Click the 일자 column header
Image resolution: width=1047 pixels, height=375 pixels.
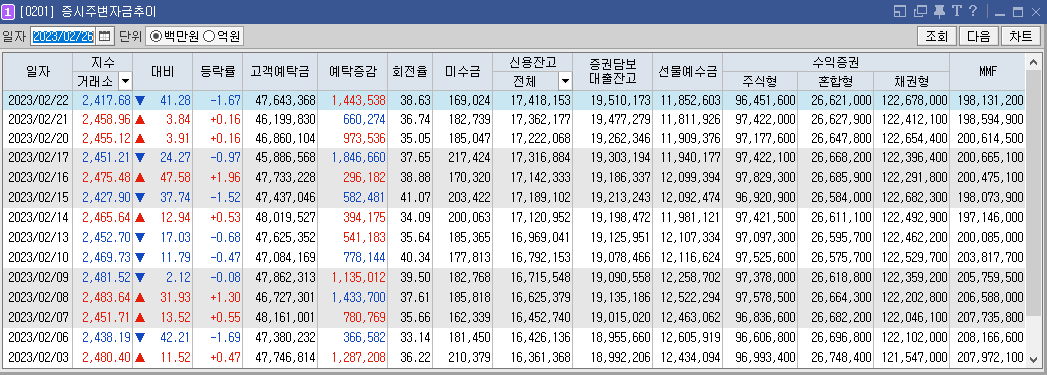click(38, 72)
